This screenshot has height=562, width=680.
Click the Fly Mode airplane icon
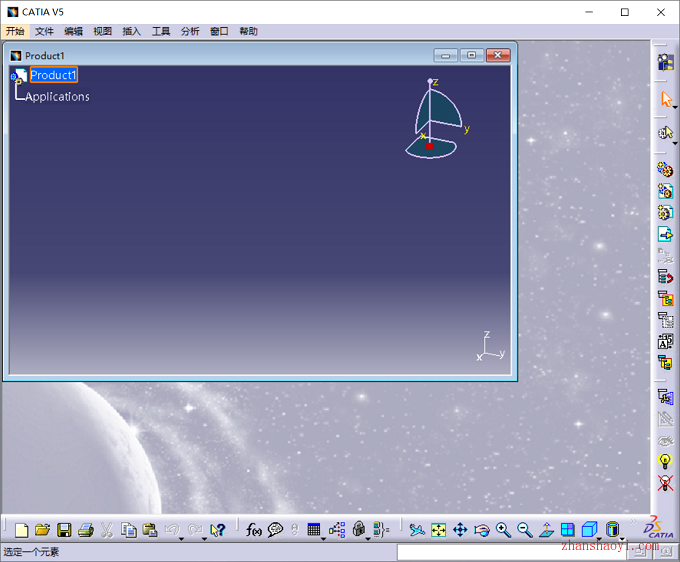[417, 530]
